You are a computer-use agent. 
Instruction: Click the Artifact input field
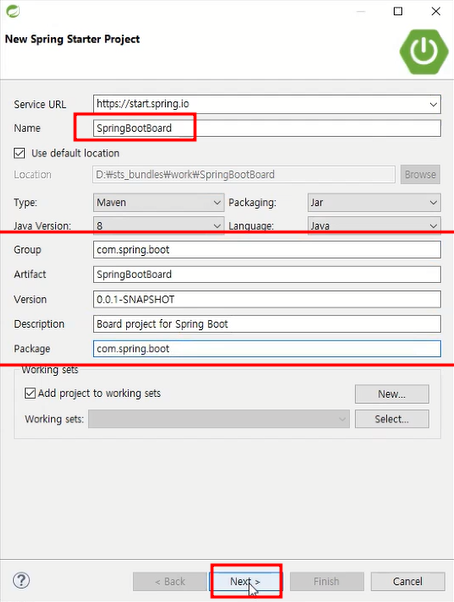click(x=267, y=275)
